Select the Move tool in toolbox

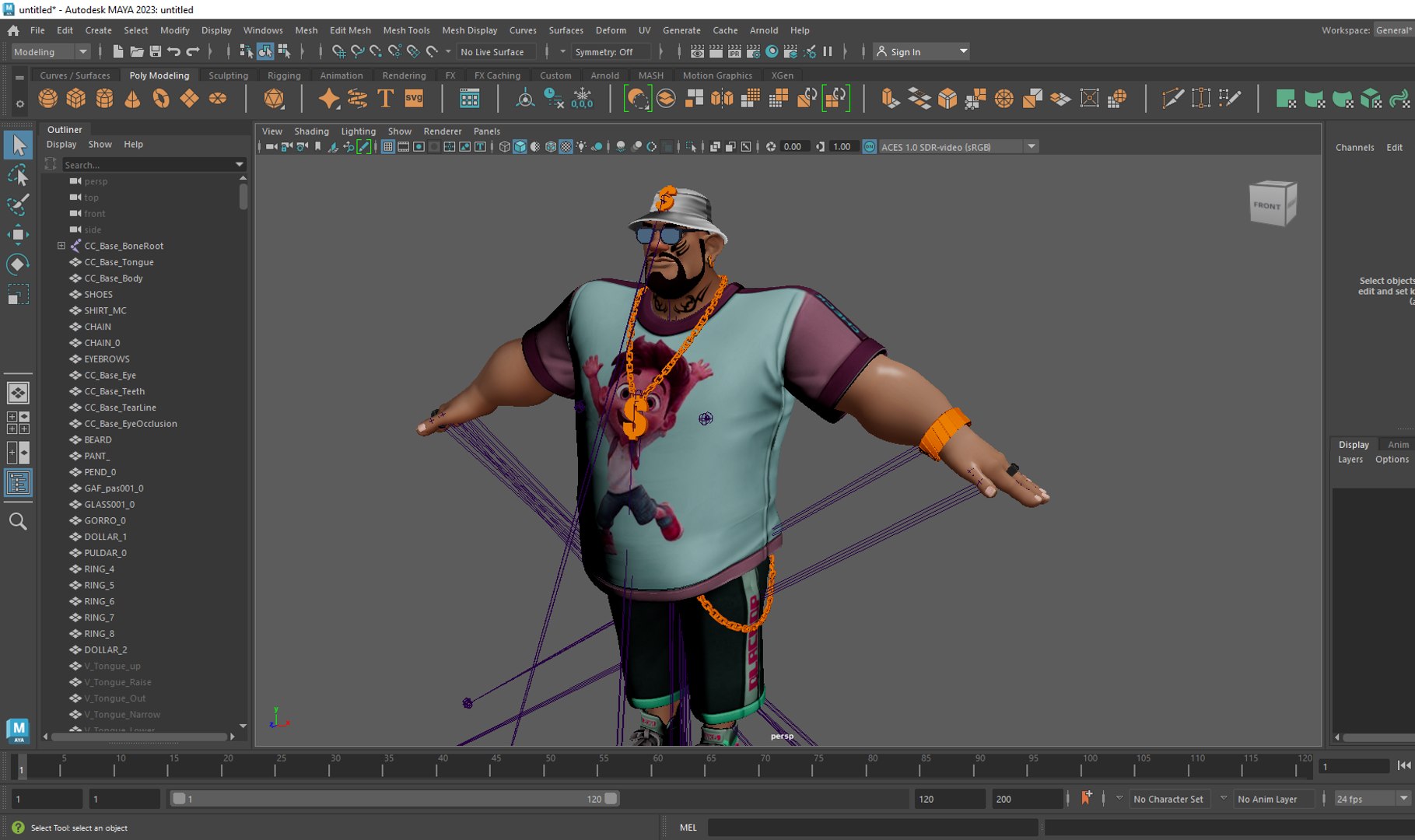tap(18, 234)
